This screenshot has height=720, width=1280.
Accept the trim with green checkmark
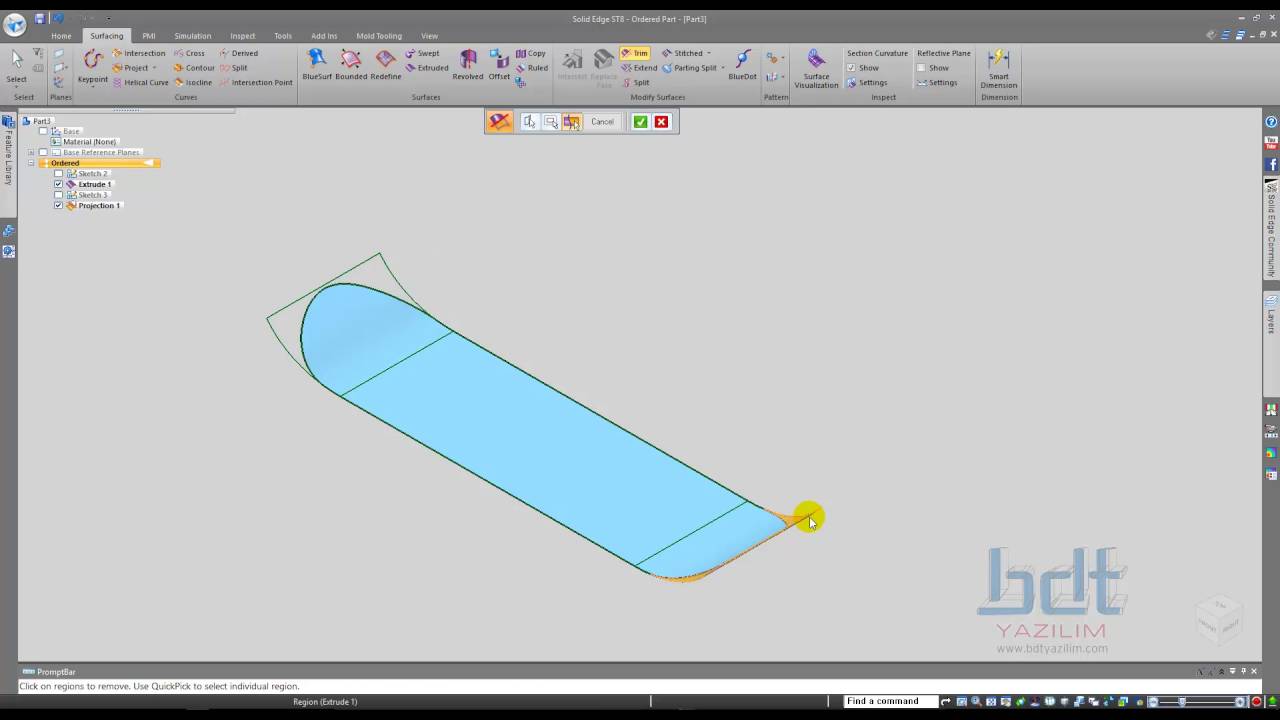point(640,122)
